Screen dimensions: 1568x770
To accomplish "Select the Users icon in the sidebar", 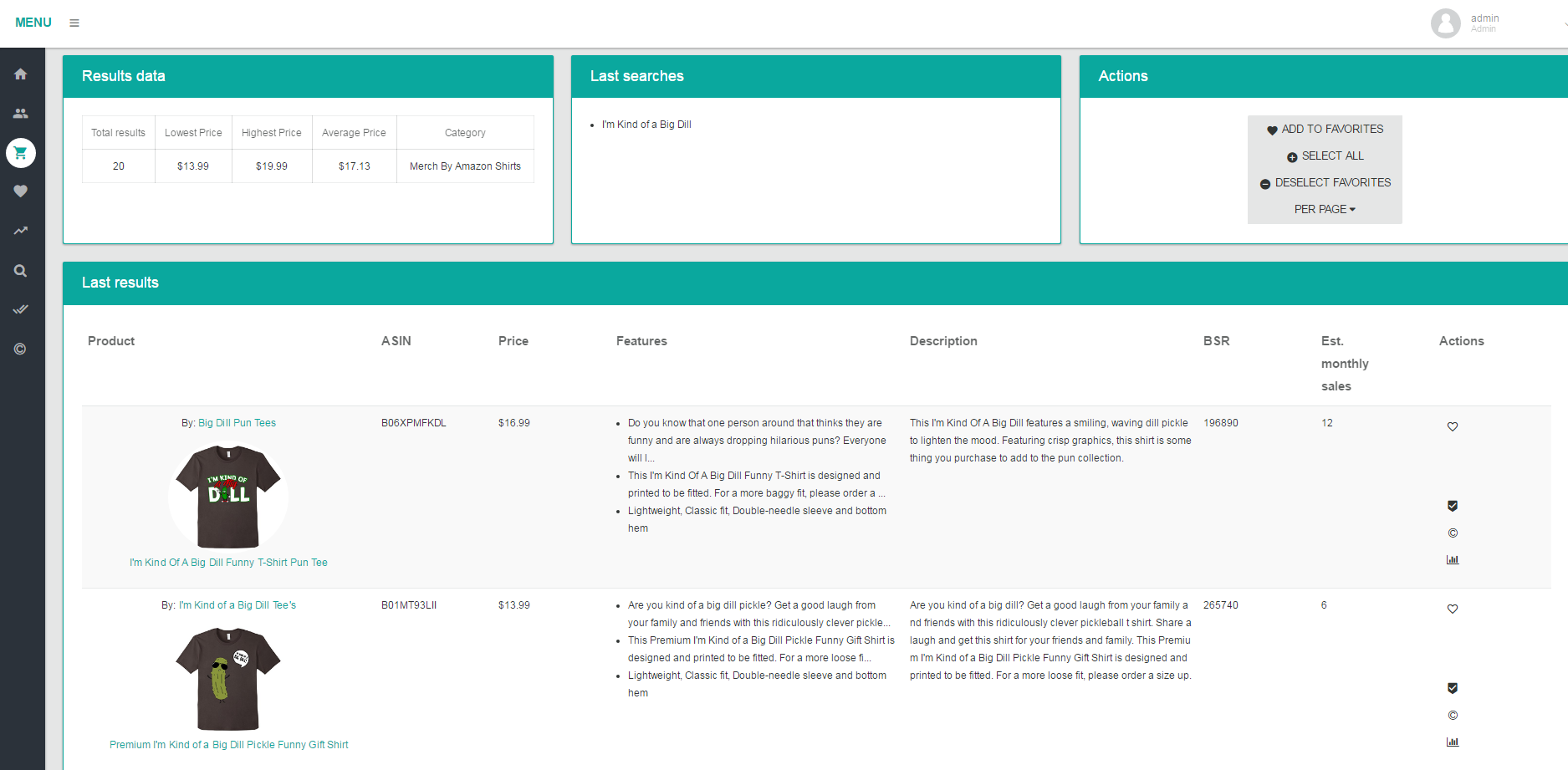I will (x=20, y=113).
